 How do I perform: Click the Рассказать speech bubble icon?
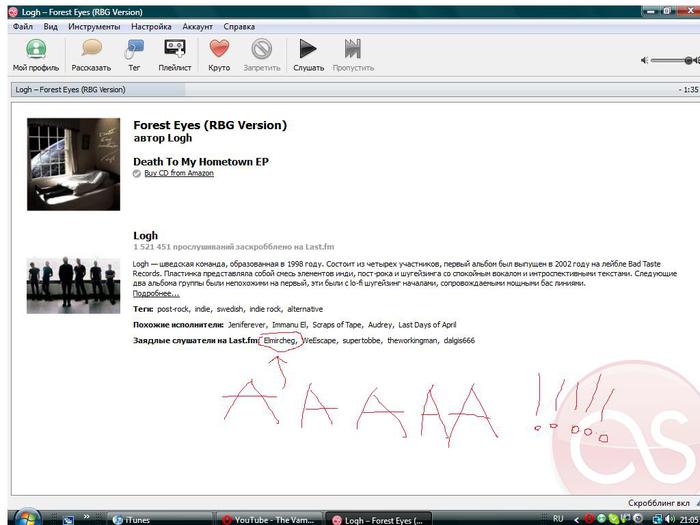(x=92, y=48)
